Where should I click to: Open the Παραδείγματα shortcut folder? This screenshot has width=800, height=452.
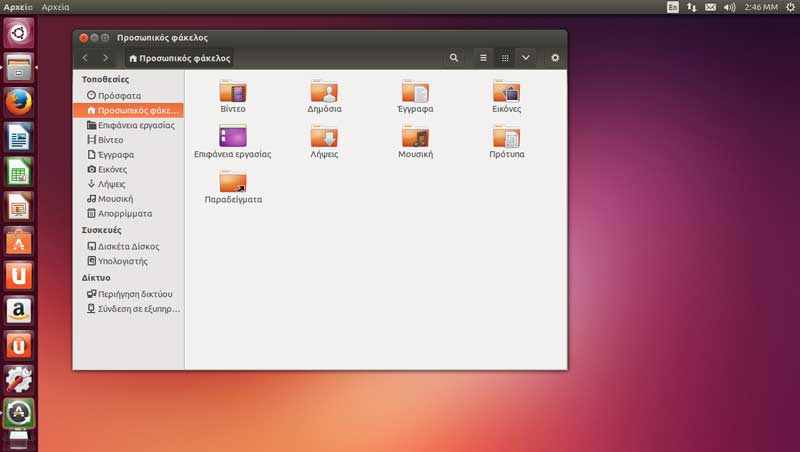233,182
